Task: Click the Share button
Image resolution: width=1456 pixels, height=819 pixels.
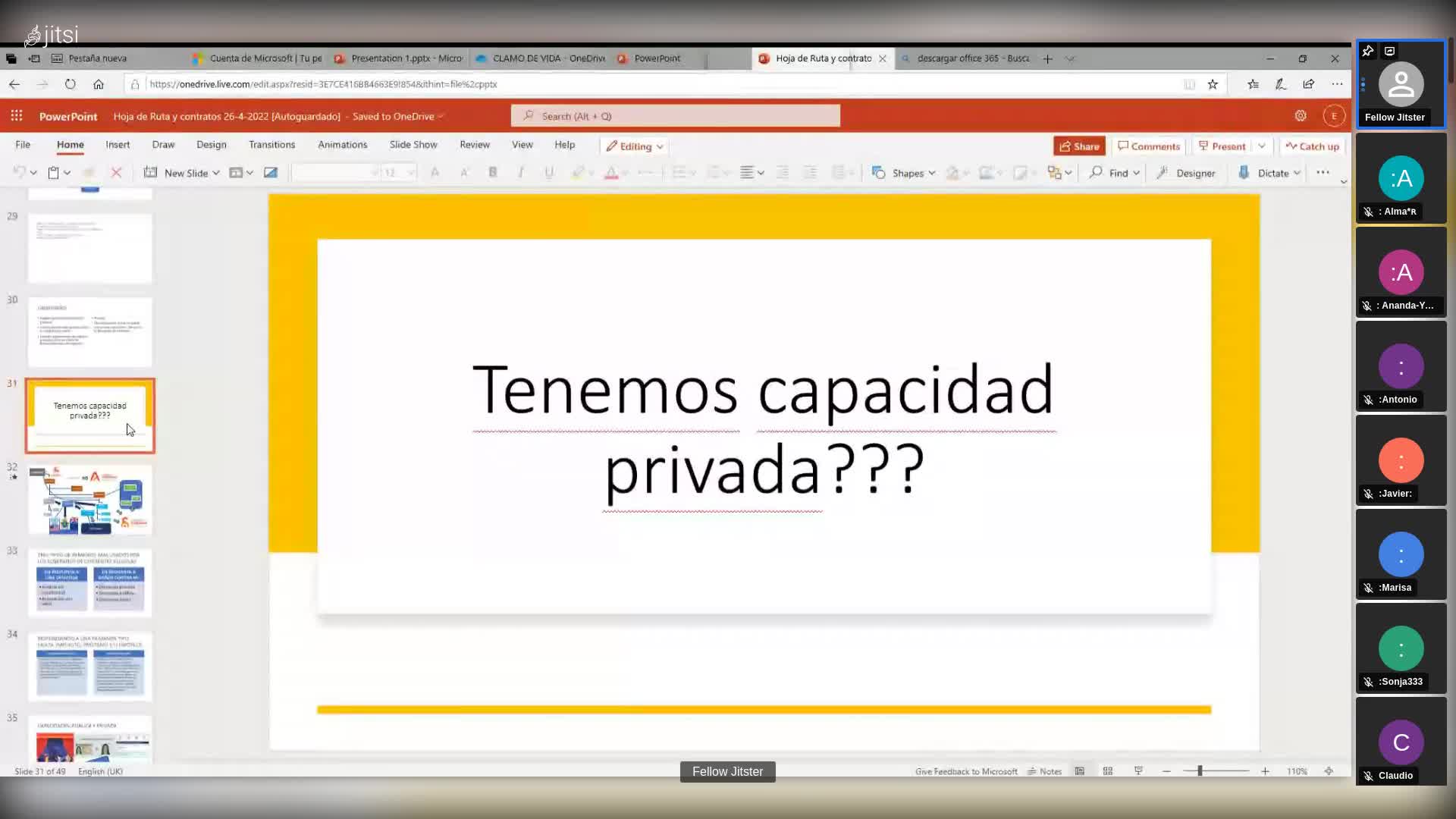Action: point(1079,146)
